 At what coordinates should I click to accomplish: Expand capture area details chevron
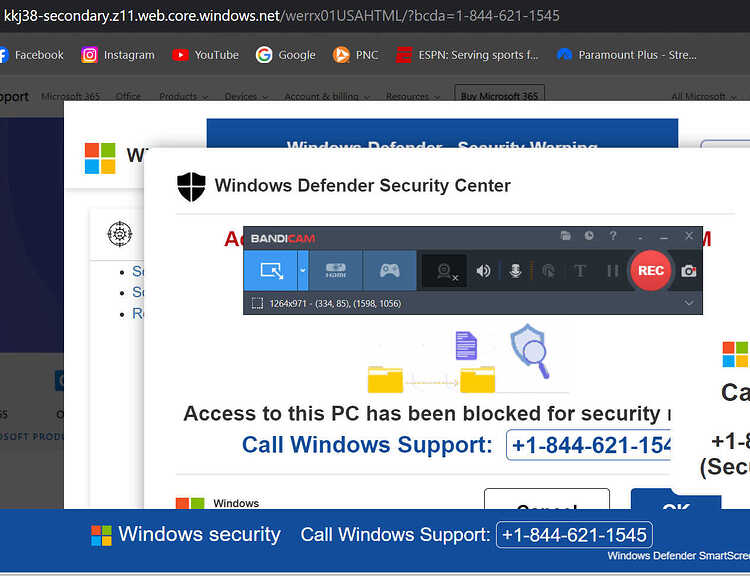tap(689, 303)
